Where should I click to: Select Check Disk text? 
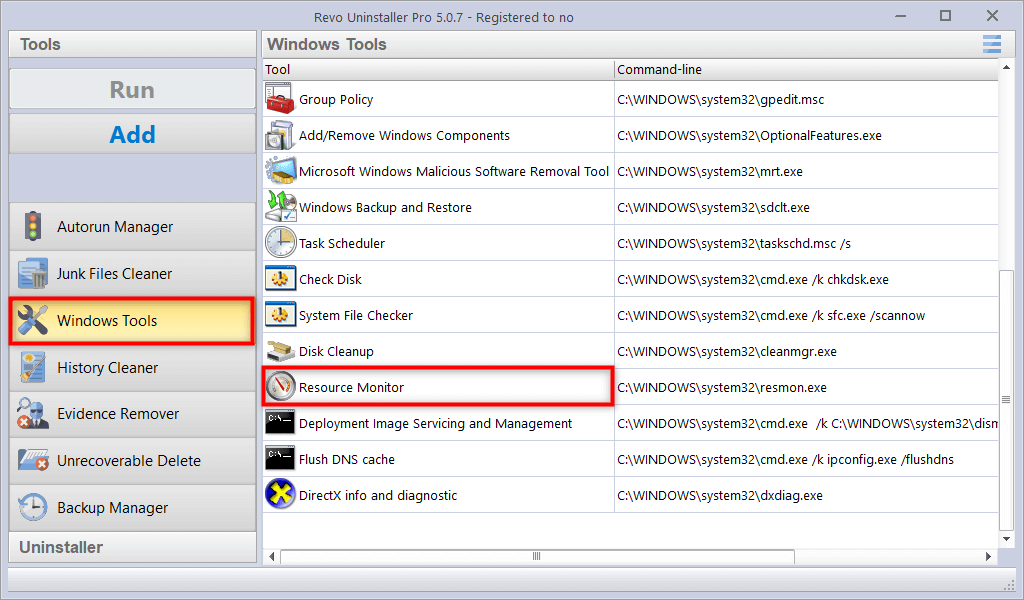(x=330, y=279)
